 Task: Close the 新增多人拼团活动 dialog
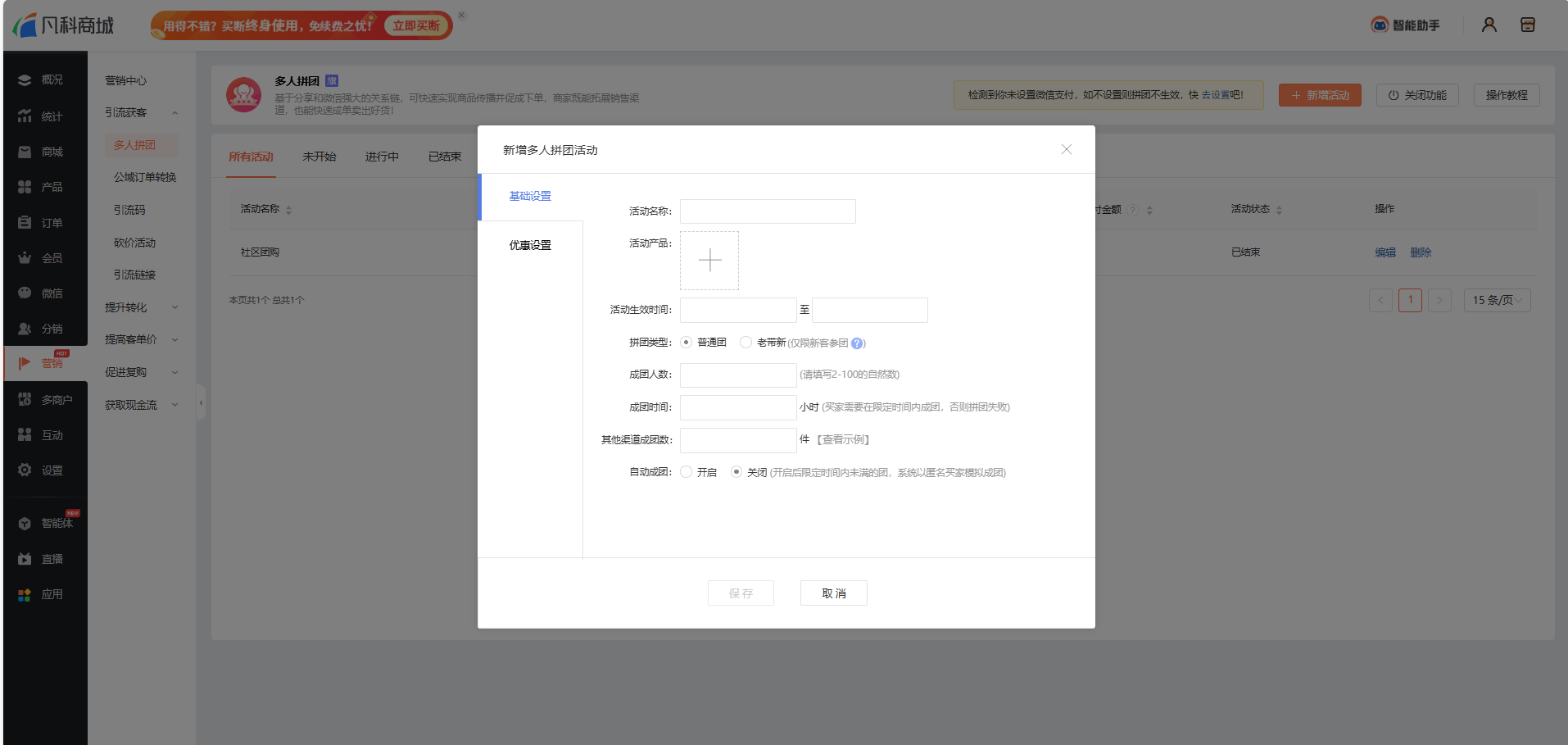pos(1066,149)
